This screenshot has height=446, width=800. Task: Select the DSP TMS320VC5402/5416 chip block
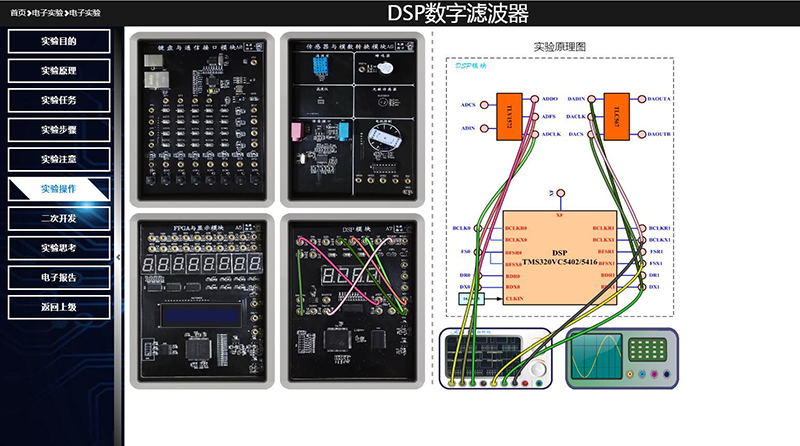tap(558, 258)
